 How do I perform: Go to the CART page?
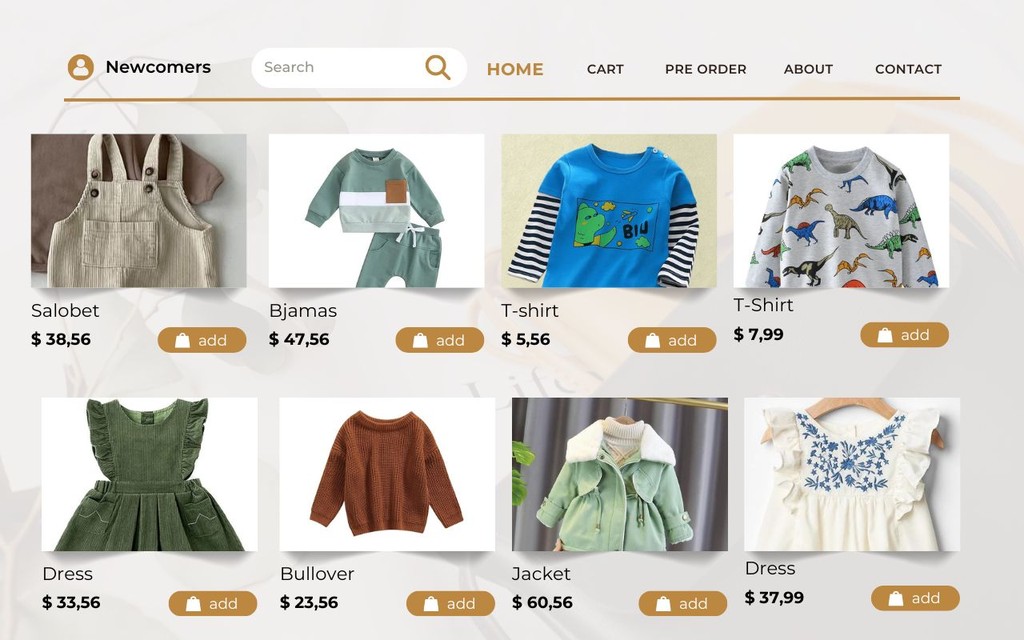pos(605,69)
